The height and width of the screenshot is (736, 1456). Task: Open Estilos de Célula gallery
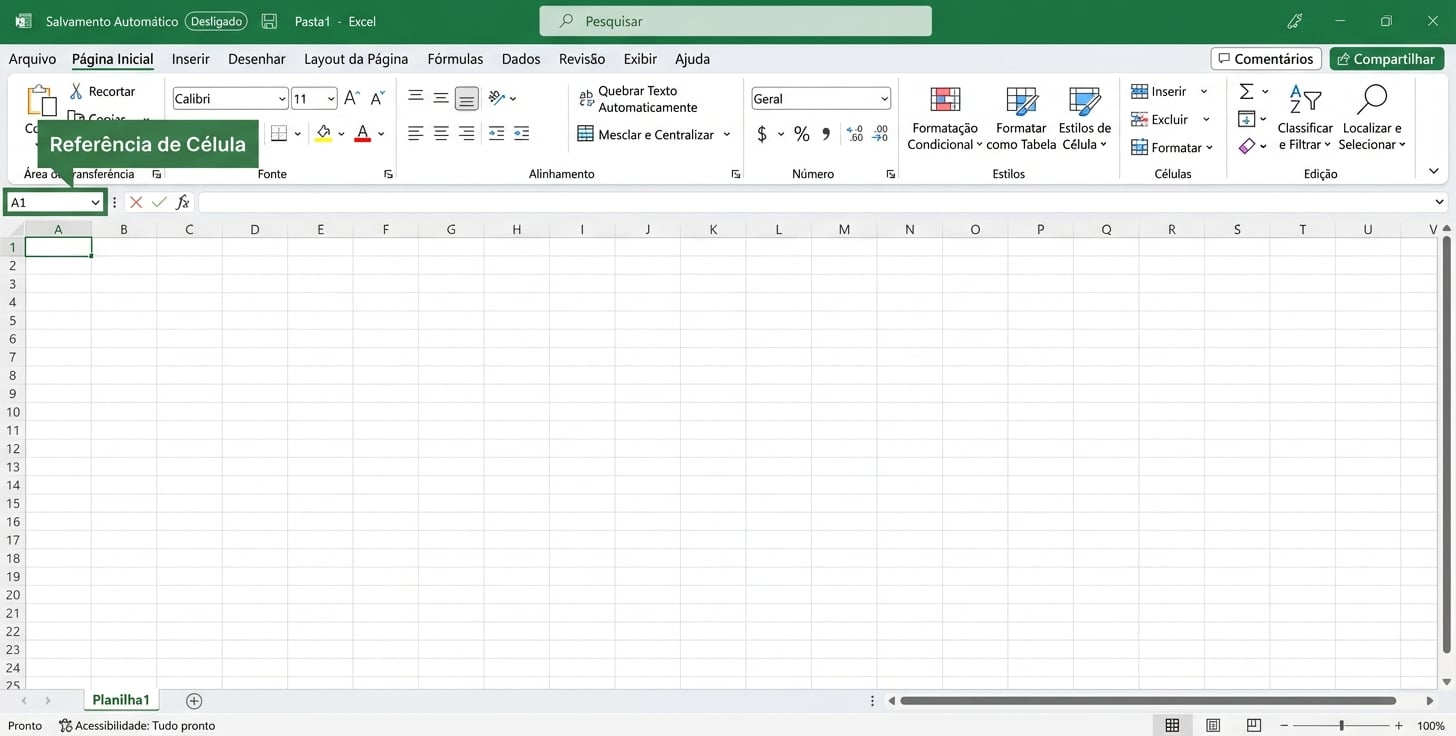point(1085,118)
